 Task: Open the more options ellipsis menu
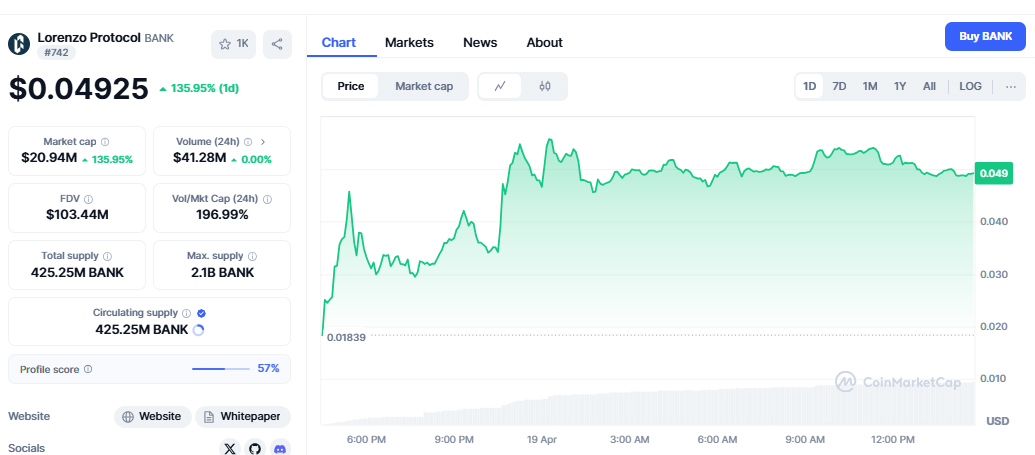(x=1011, y=86)
